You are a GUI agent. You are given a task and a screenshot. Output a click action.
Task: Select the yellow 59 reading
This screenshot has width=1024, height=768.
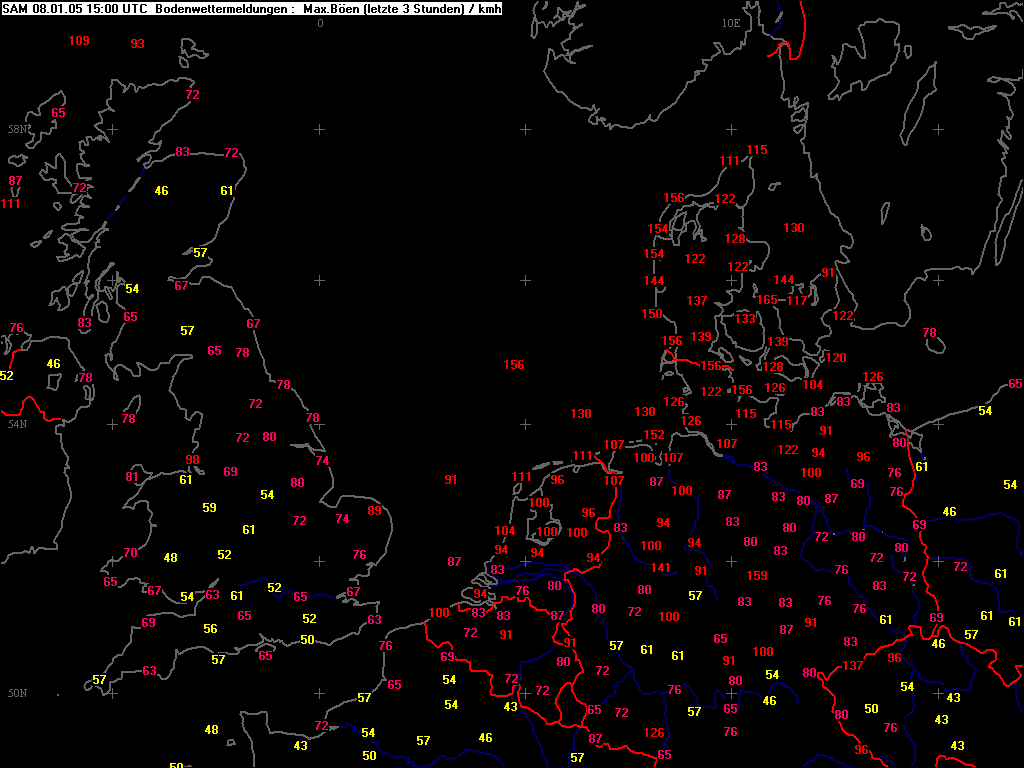pos(209,507)
